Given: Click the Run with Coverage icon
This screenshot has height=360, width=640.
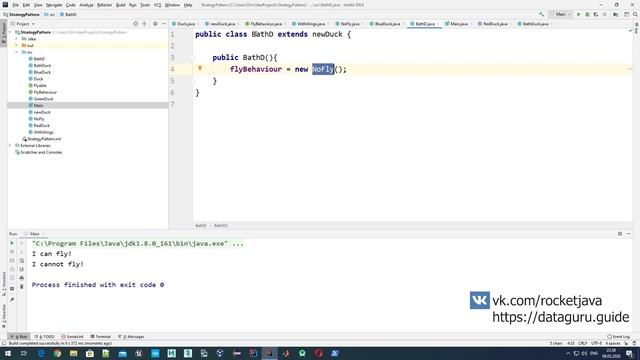Looking at the screenshot, I should 596,14.
